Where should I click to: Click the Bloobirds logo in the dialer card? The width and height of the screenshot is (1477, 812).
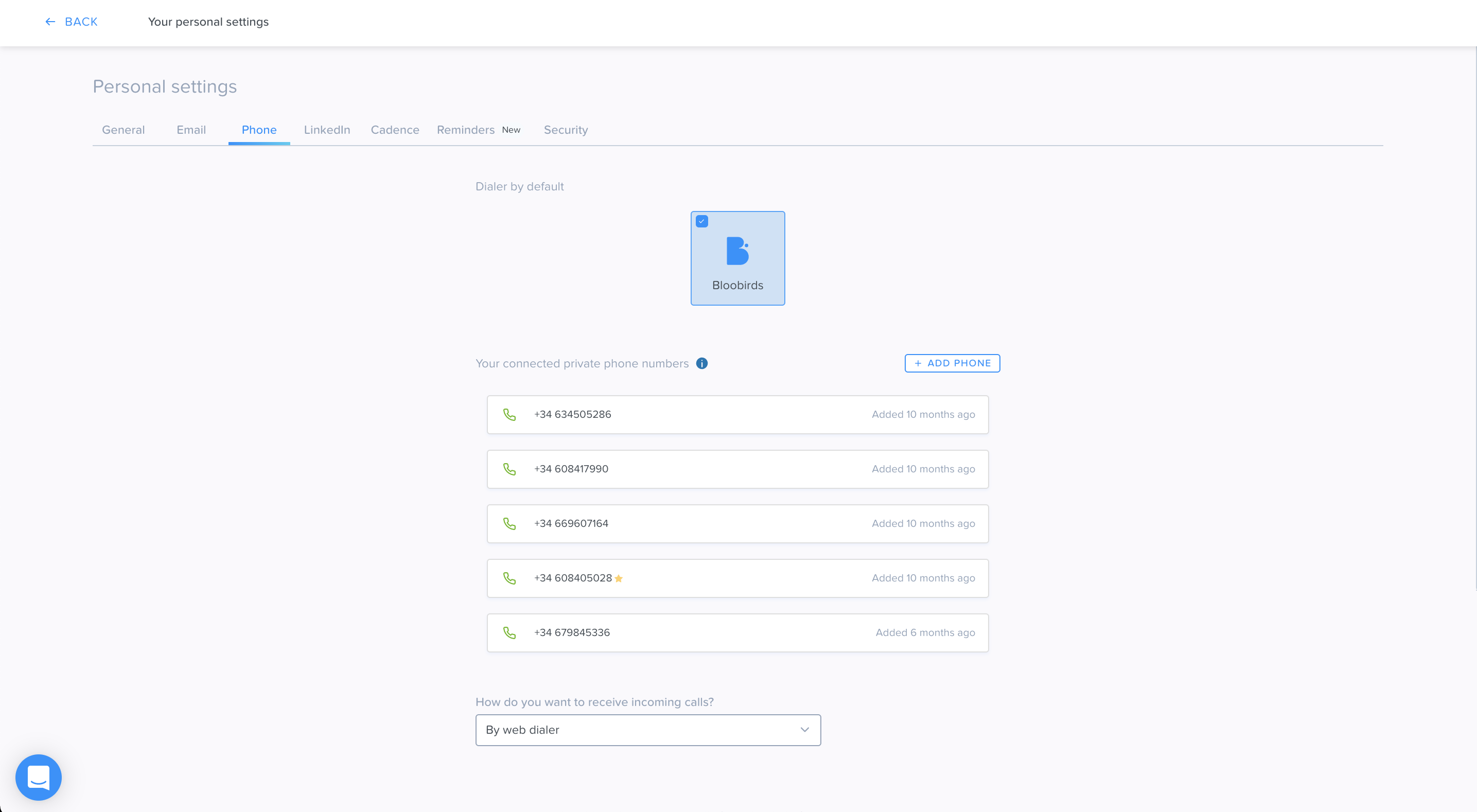(x=737, y=251)
